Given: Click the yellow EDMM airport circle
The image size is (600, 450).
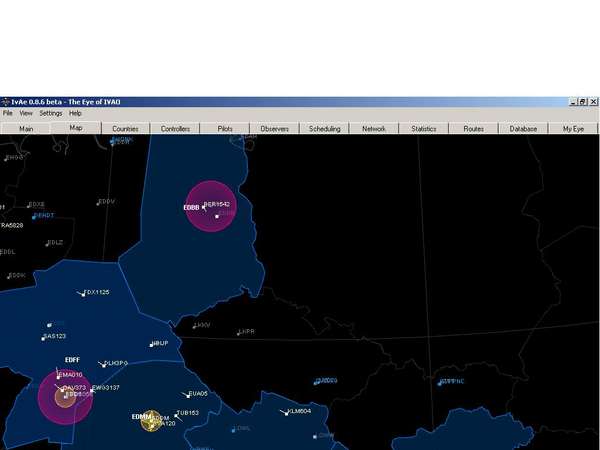Looking at the screenshot, I should (150, 420).
